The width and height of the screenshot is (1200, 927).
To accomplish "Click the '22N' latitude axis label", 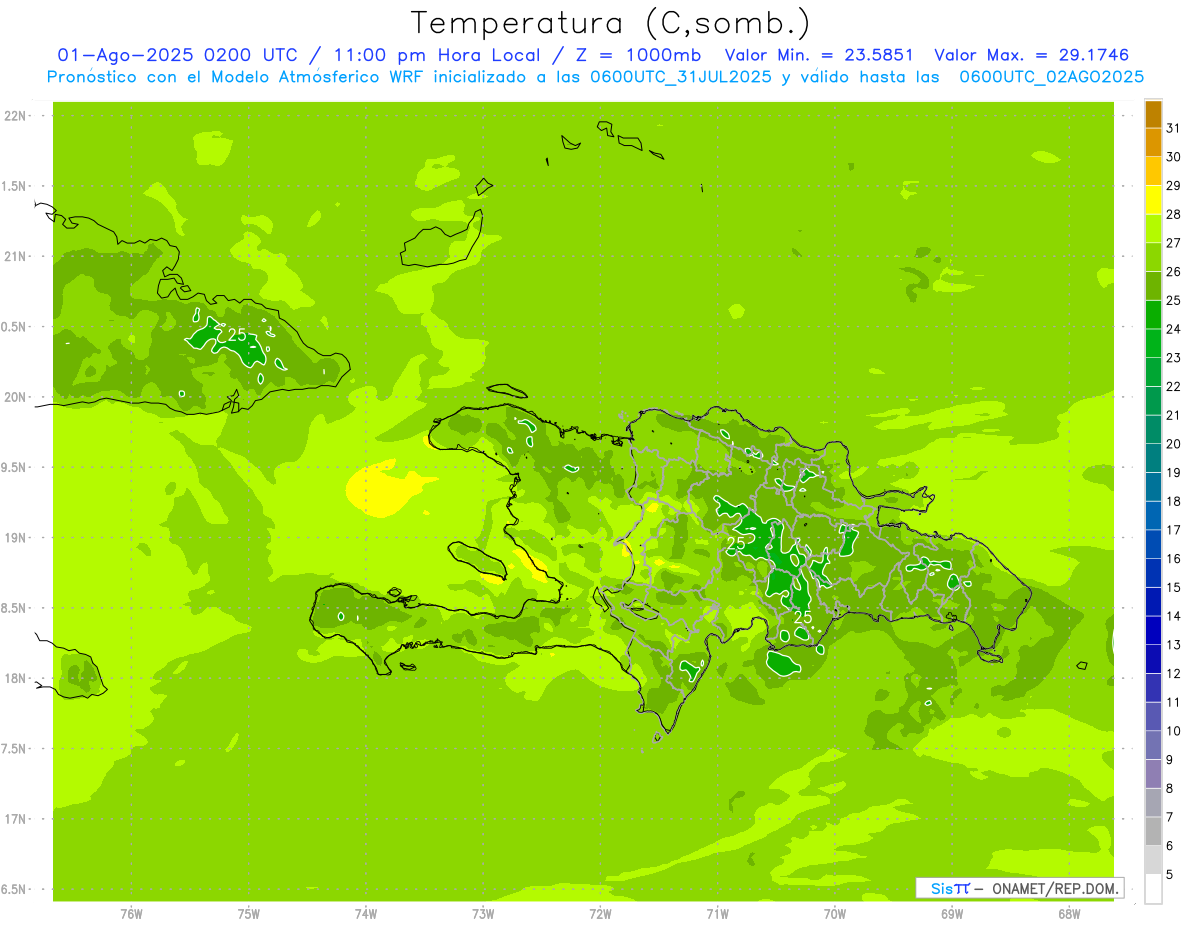I will (13, 116).
